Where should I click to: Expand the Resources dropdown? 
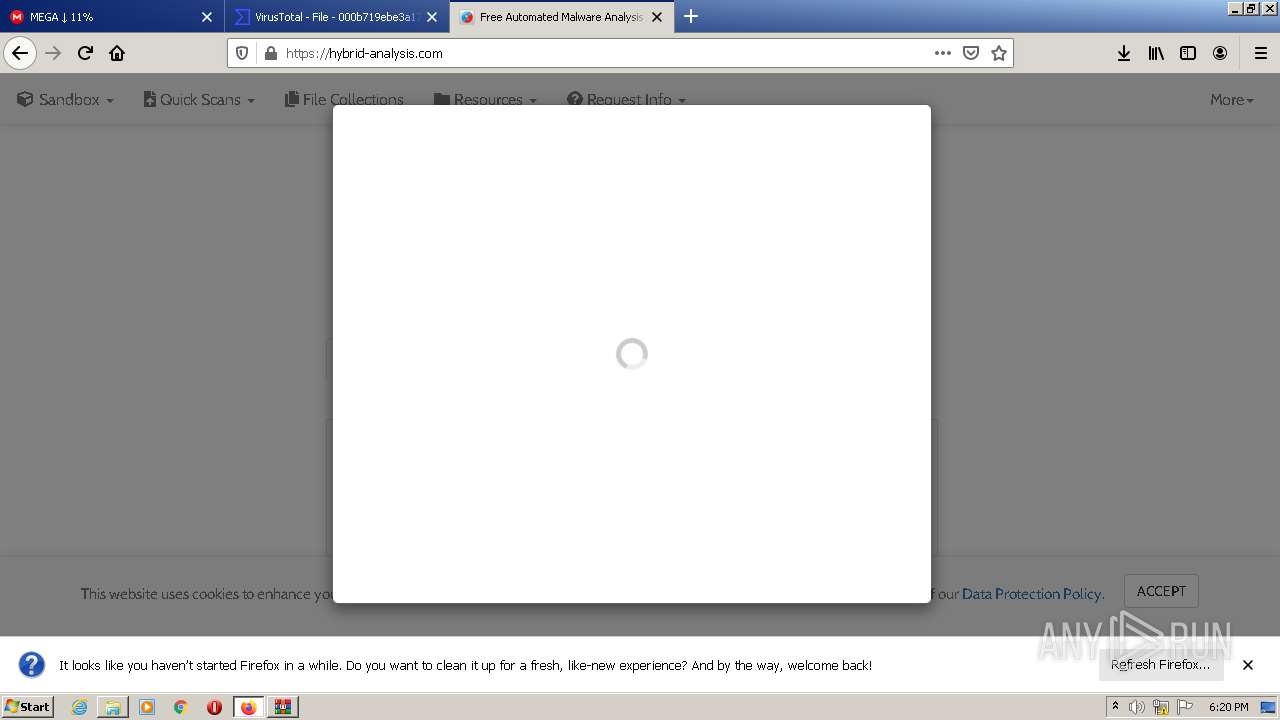click(485, 100)
